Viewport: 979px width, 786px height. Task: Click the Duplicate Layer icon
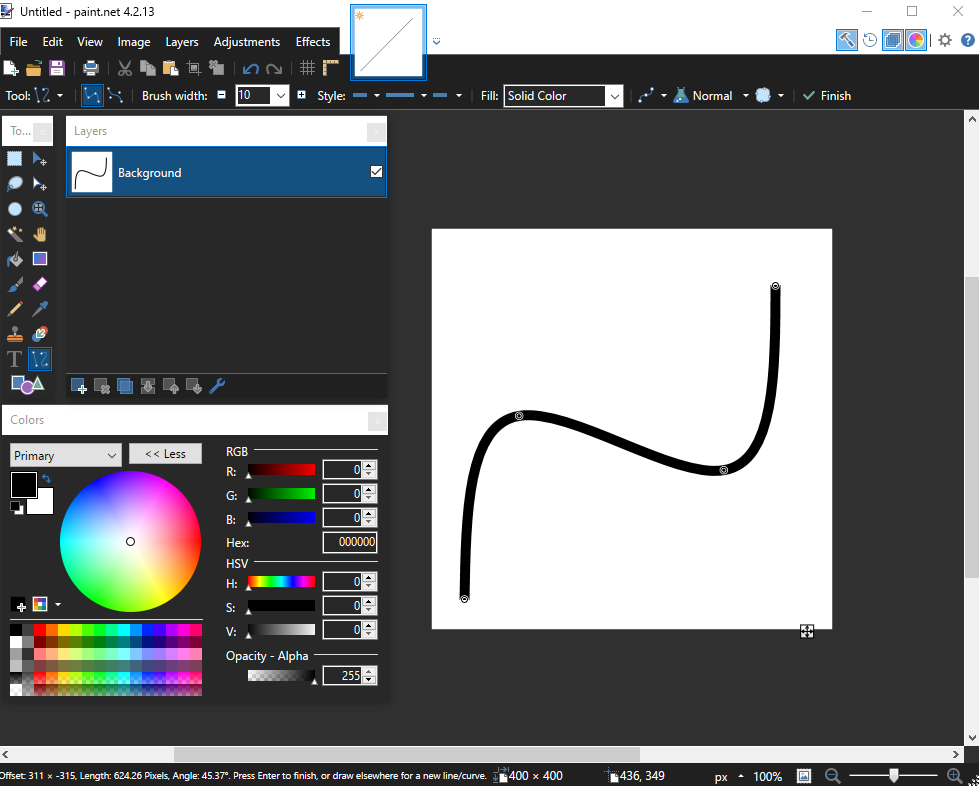pos(125,386)
